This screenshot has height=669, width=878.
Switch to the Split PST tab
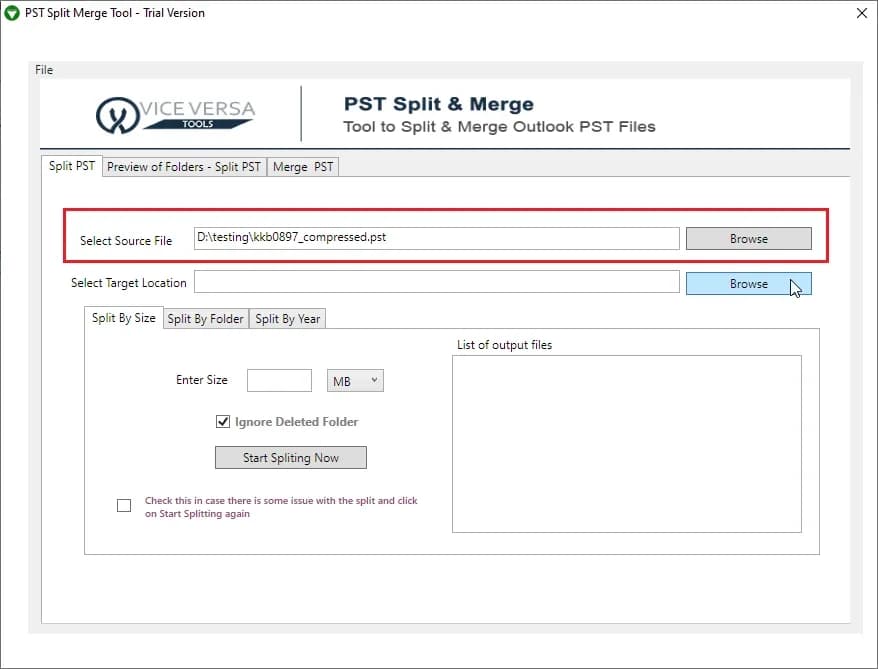(72, 166)
